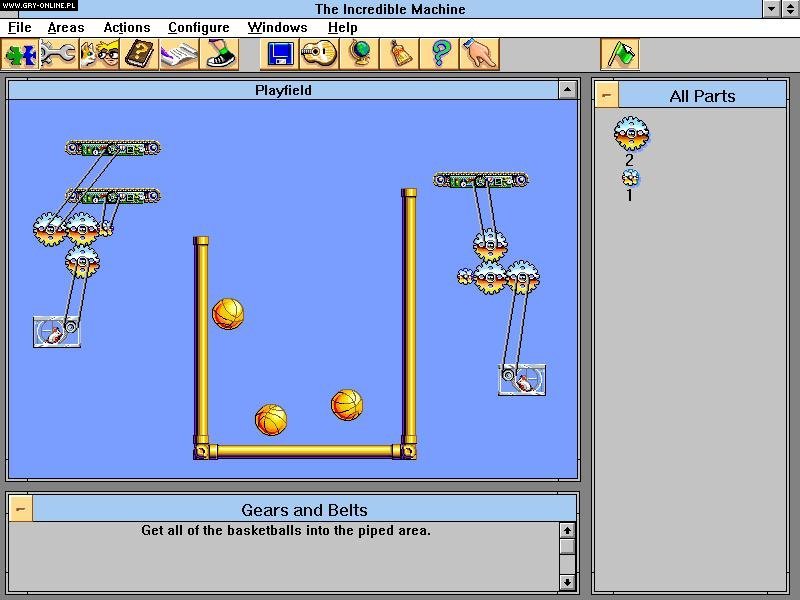Viewport: 800px width, 600px height.
Task: Open the Configure menu
Action: (x=198, y=27)
